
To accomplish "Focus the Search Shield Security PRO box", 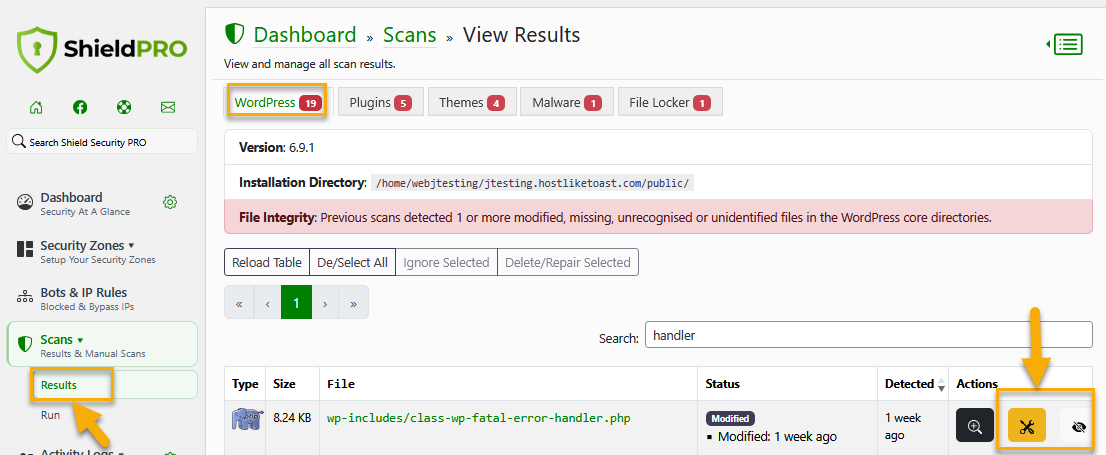I will (x=102, y=142).
